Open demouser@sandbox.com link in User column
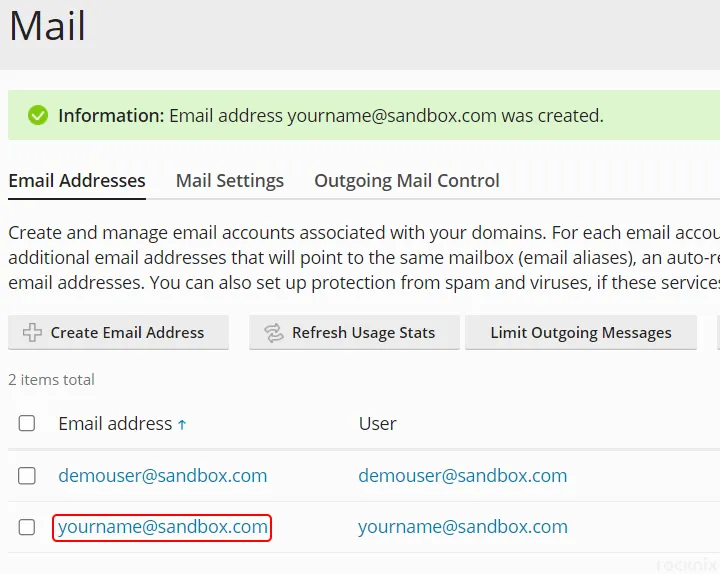The height and width of the screenshot is (574, 720). click(x=463, y=476)
